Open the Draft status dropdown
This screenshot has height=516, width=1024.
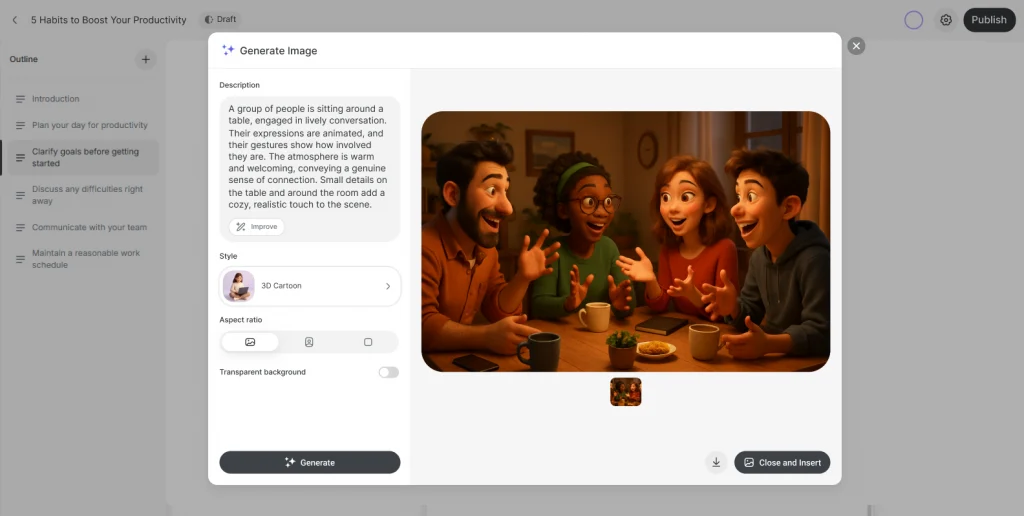coord(221,20)
